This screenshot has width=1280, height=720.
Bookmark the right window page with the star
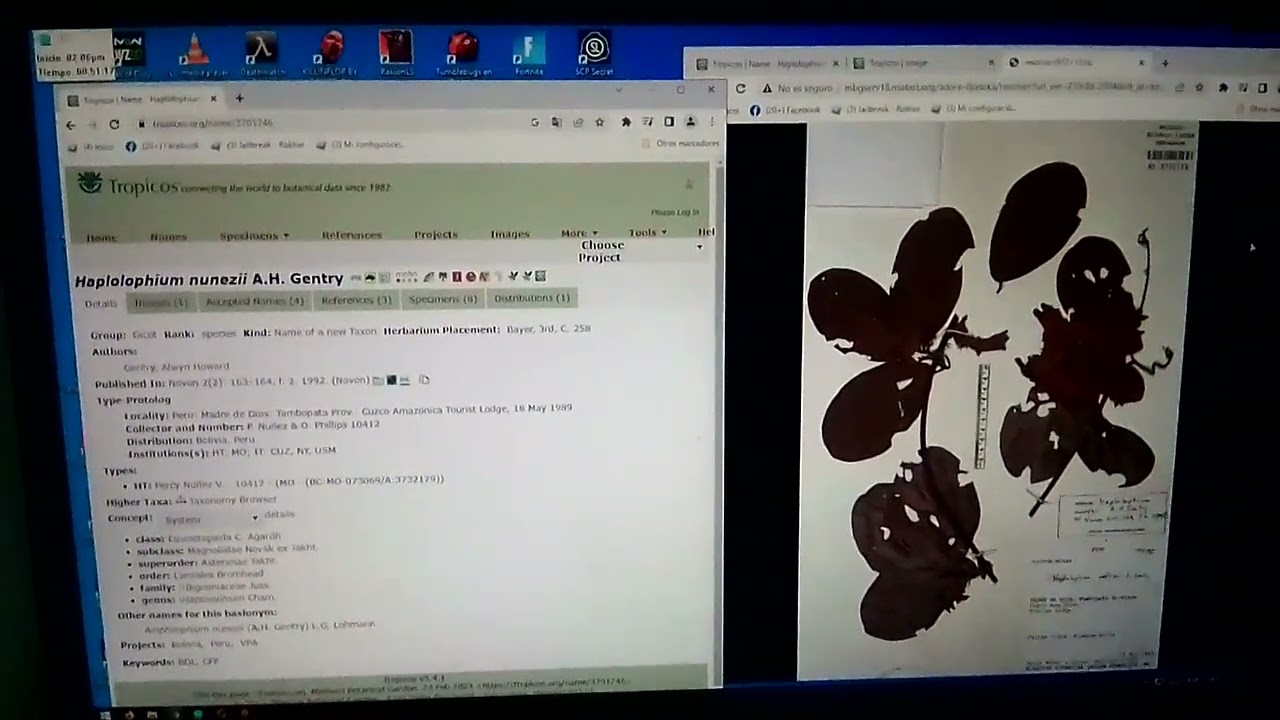tap(1199, 88)
